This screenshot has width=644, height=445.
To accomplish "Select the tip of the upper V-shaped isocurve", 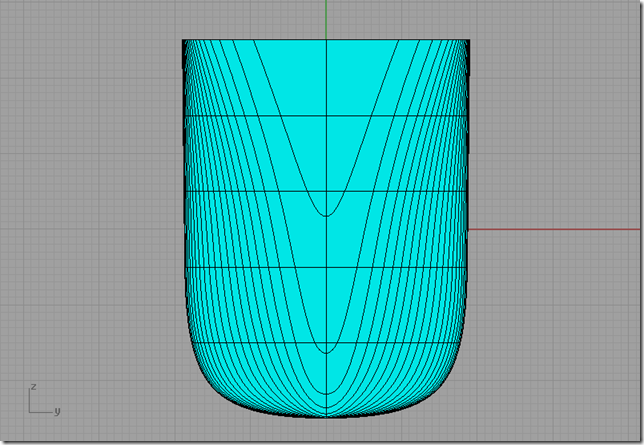I will 327,215.
